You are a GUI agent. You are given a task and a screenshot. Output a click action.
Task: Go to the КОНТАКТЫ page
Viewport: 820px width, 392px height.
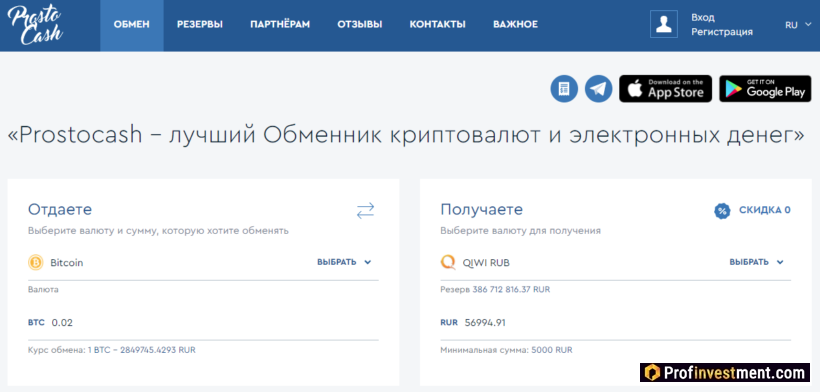tap(437, 25)
